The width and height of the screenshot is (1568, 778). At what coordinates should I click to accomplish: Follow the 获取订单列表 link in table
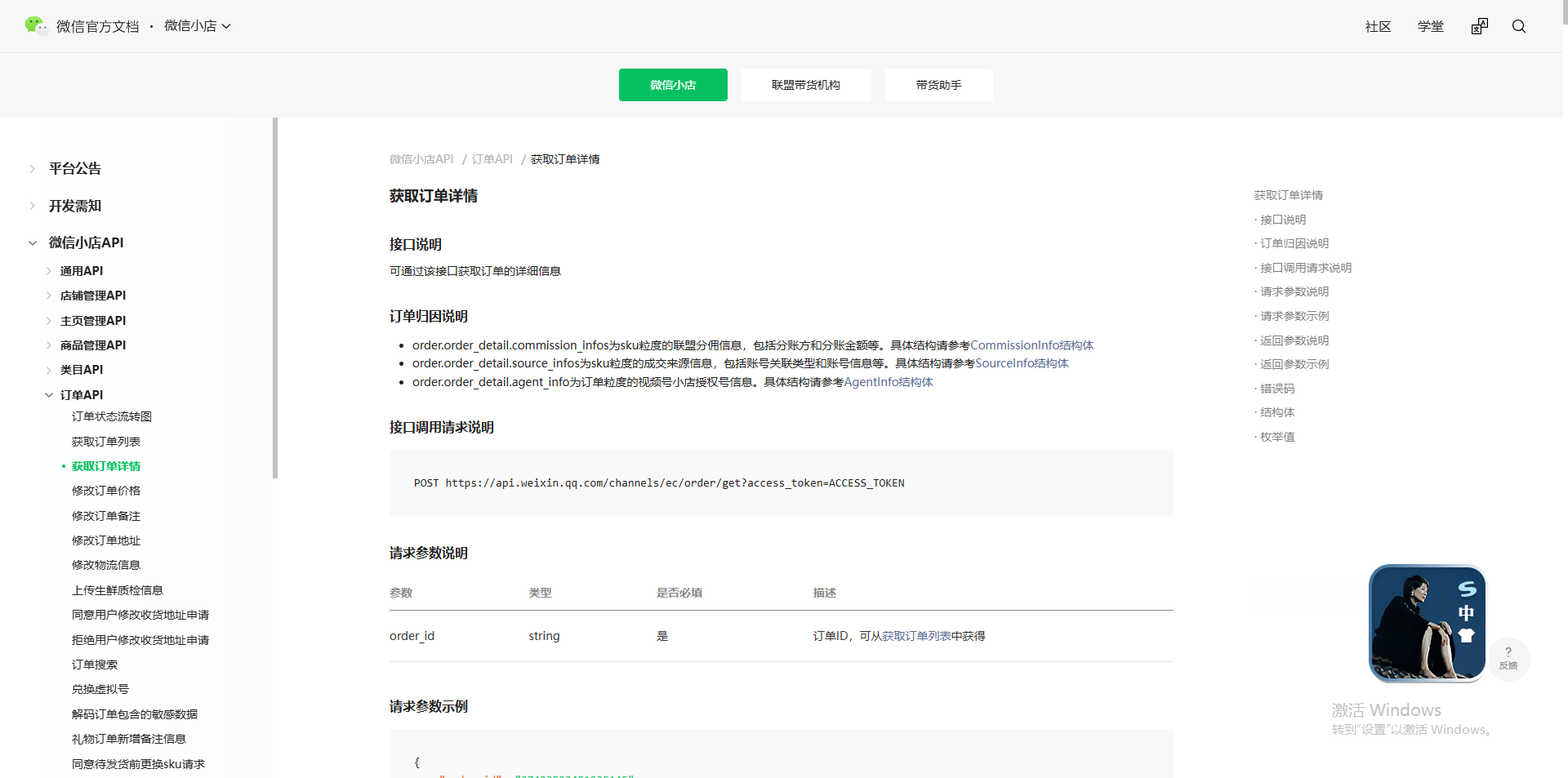tap(916, 636)
